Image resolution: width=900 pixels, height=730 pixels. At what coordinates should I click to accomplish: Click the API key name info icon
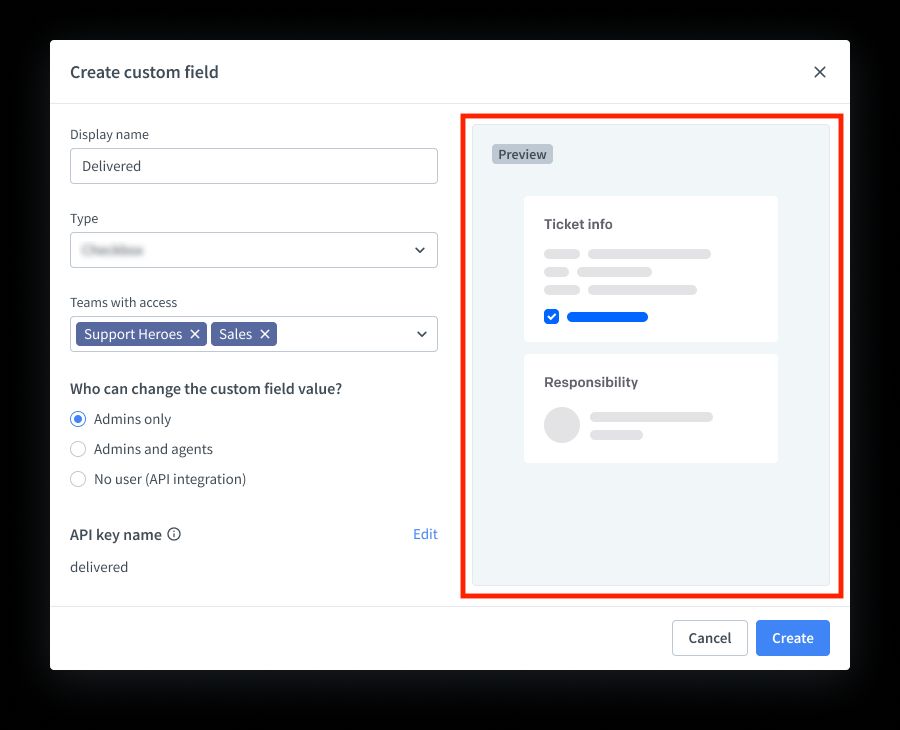(174, 534)
